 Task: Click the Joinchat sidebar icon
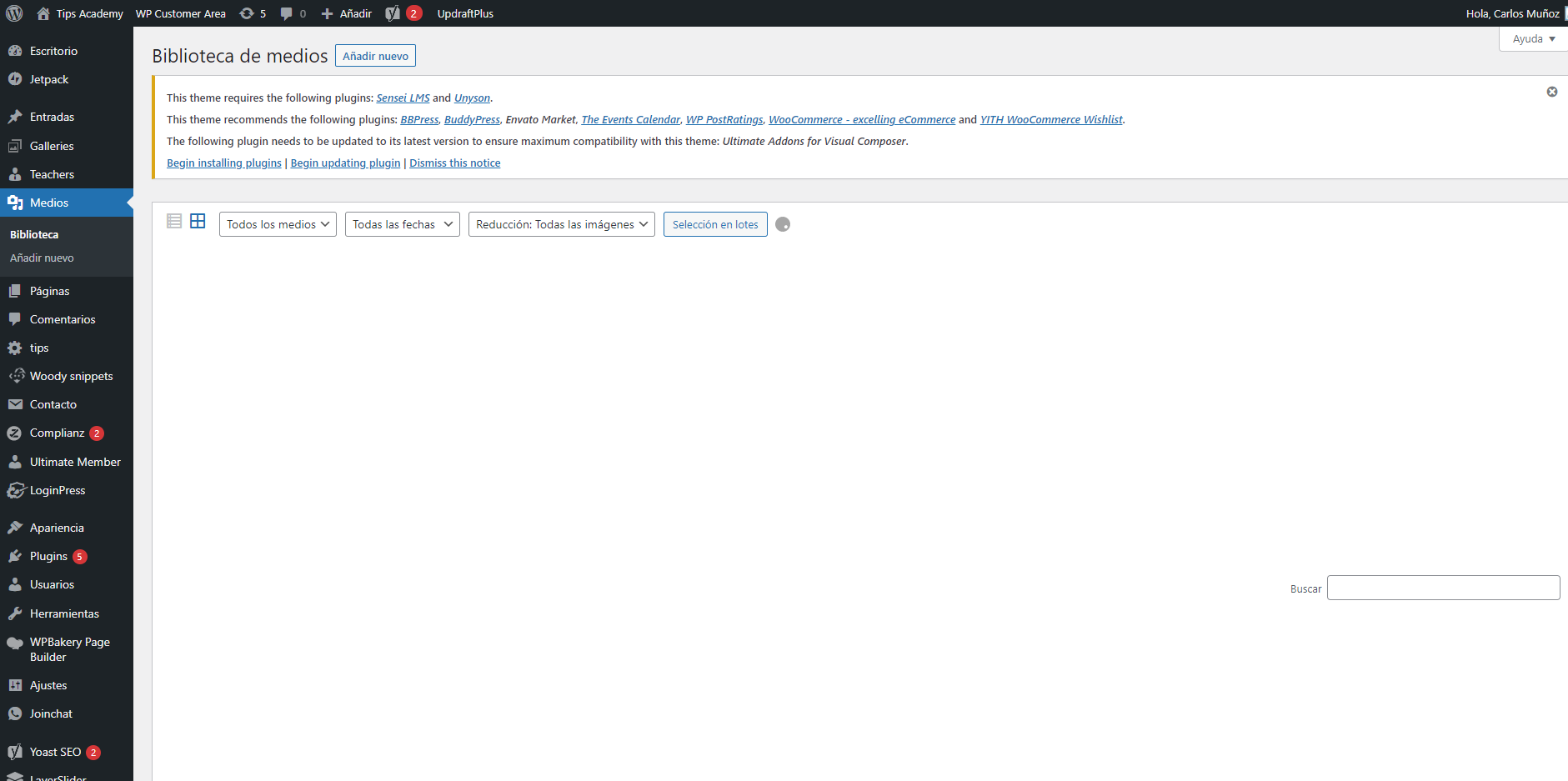click(x=15, y=713)
